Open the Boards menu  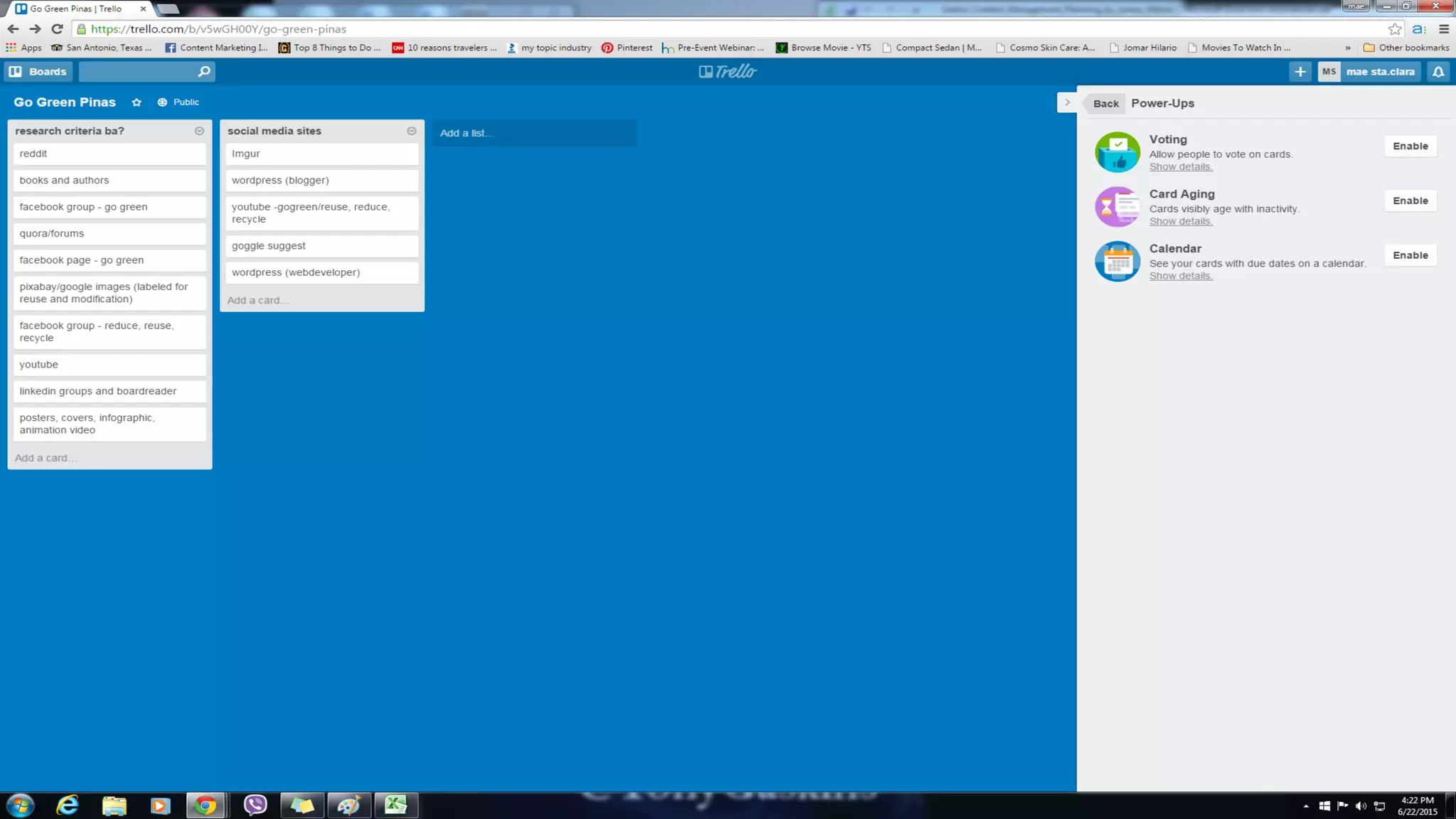tap(39, 72)
